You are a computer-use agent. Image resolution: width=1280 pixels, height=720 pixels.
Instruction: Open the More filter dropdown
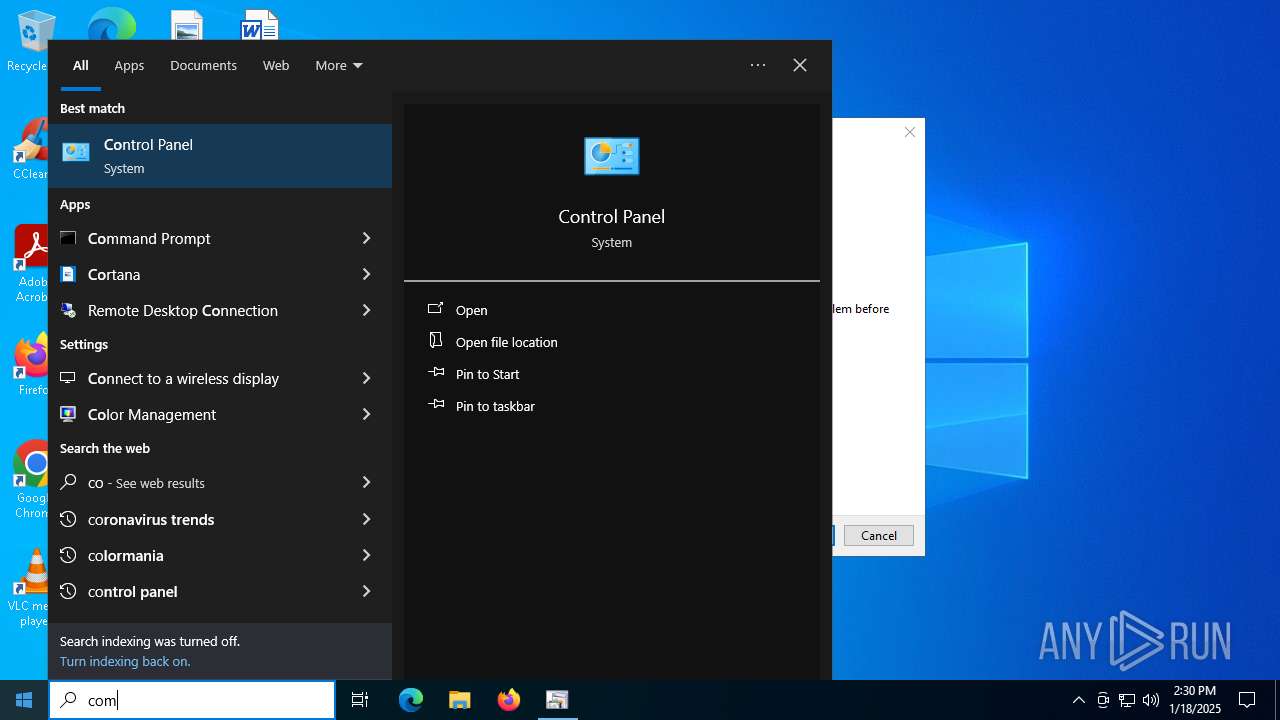[339, 65]
